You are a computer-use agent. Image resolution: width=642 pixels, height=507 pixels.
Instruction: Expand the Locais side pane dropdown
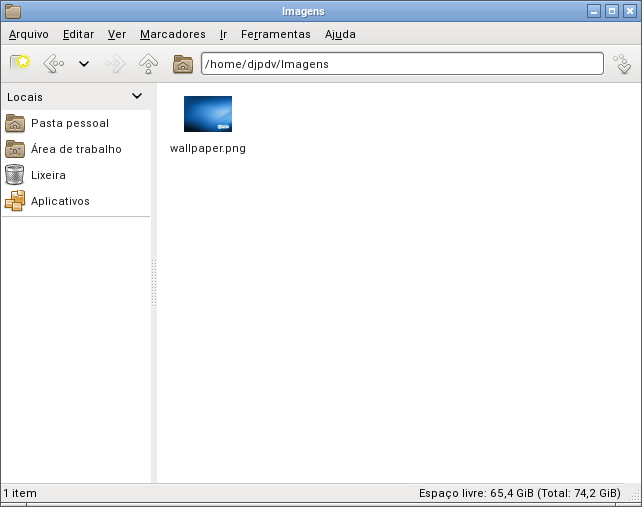tap(137, 96)
